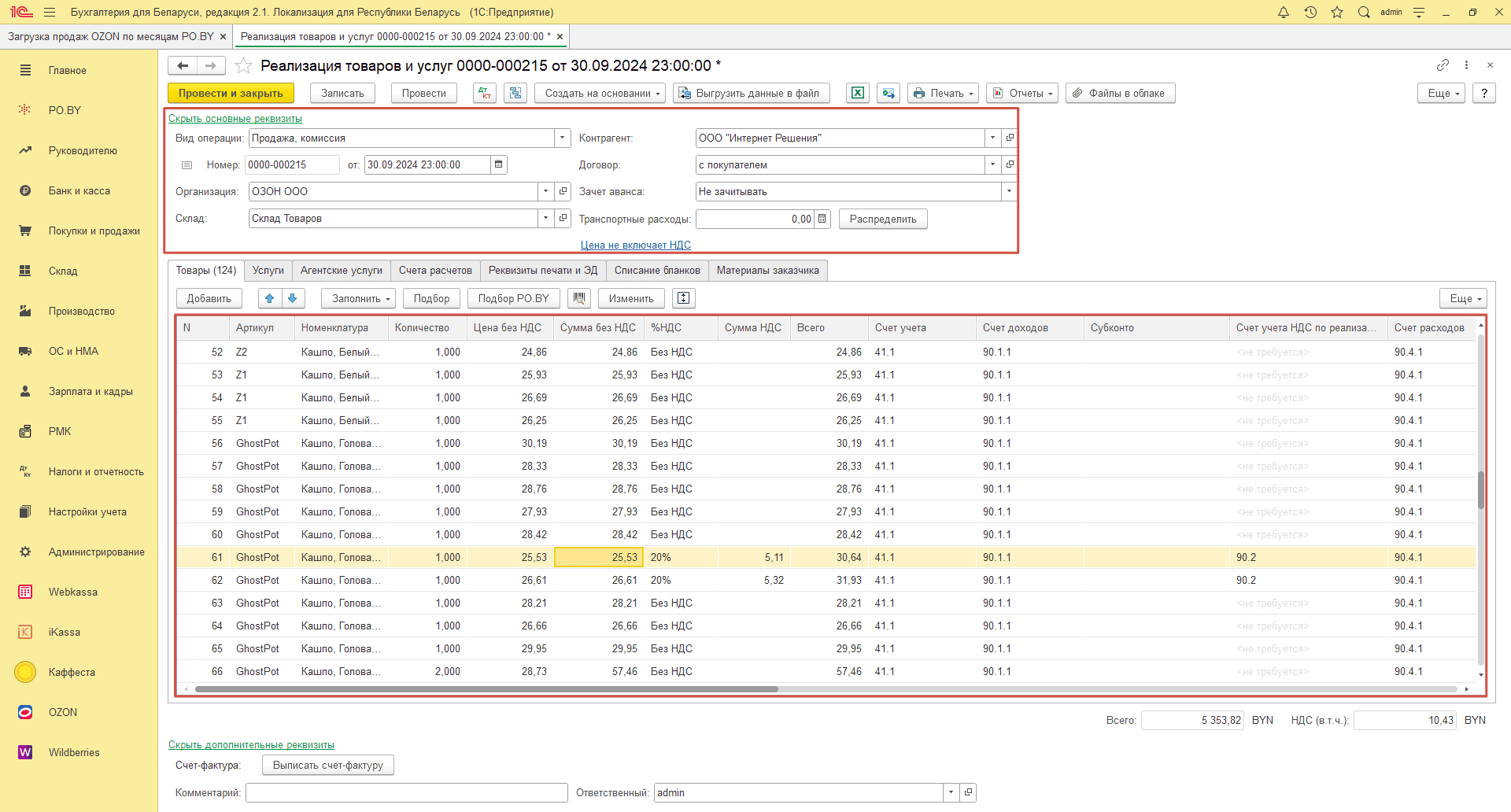Open Главное section in sidebar
This screenshot has width=1511, height=812.
(68, 70)
